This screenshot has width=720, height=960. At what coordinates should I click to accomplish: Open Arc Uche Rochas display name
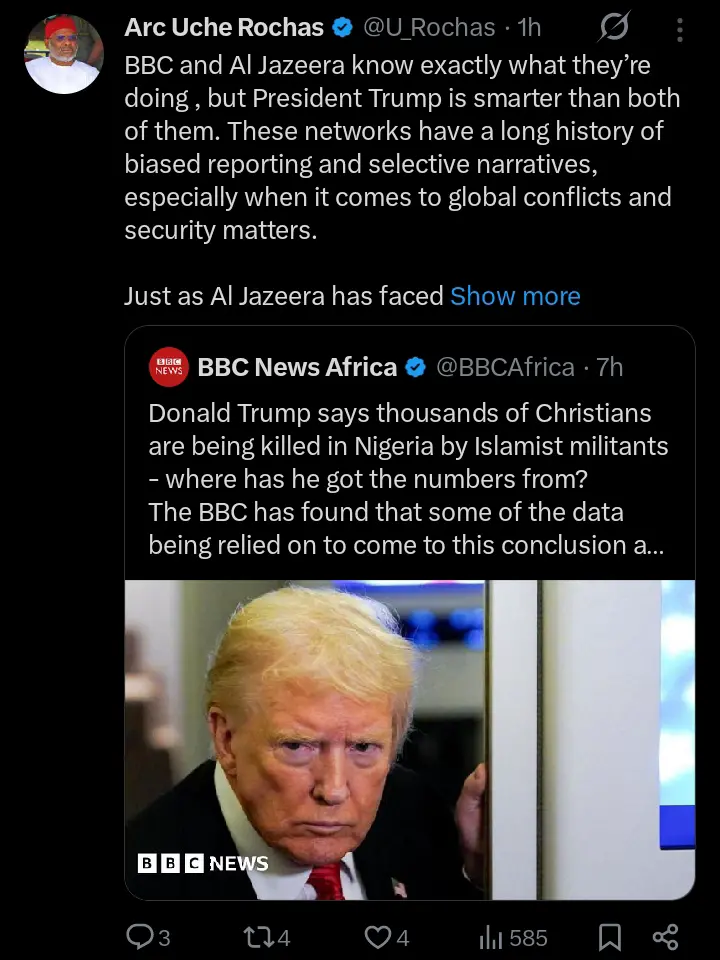223,28
